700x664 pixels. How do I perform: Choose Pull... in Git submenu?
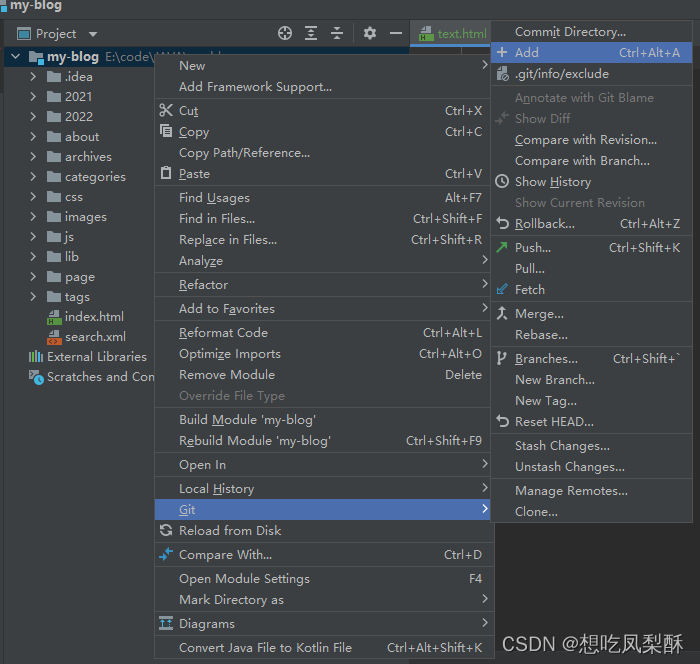tap(592, 268)
